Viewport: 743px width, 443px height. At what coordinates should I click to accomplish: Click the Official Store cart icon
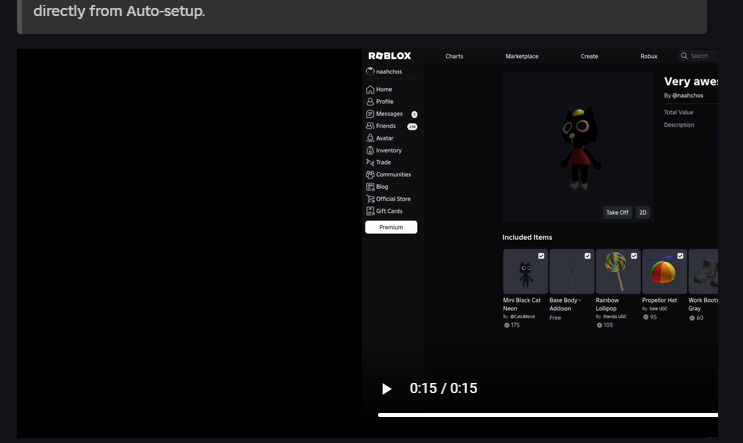tap(370, 199)
